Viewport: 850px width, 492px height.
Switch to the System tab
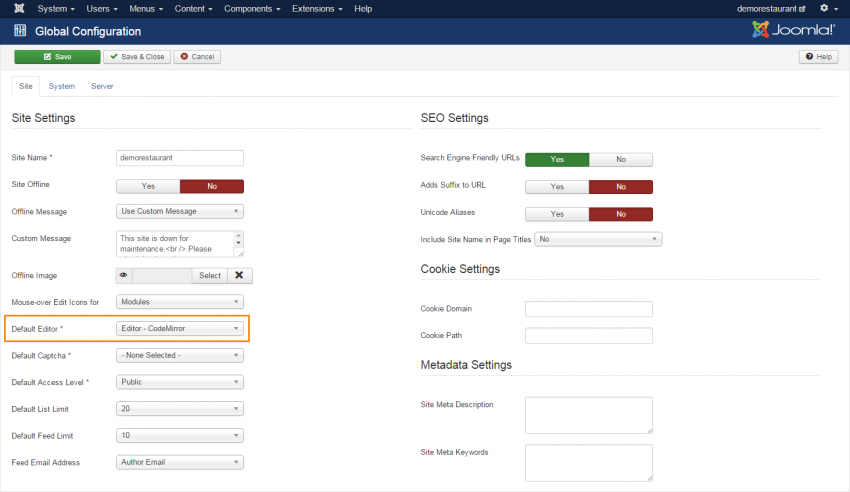[62, 86]
